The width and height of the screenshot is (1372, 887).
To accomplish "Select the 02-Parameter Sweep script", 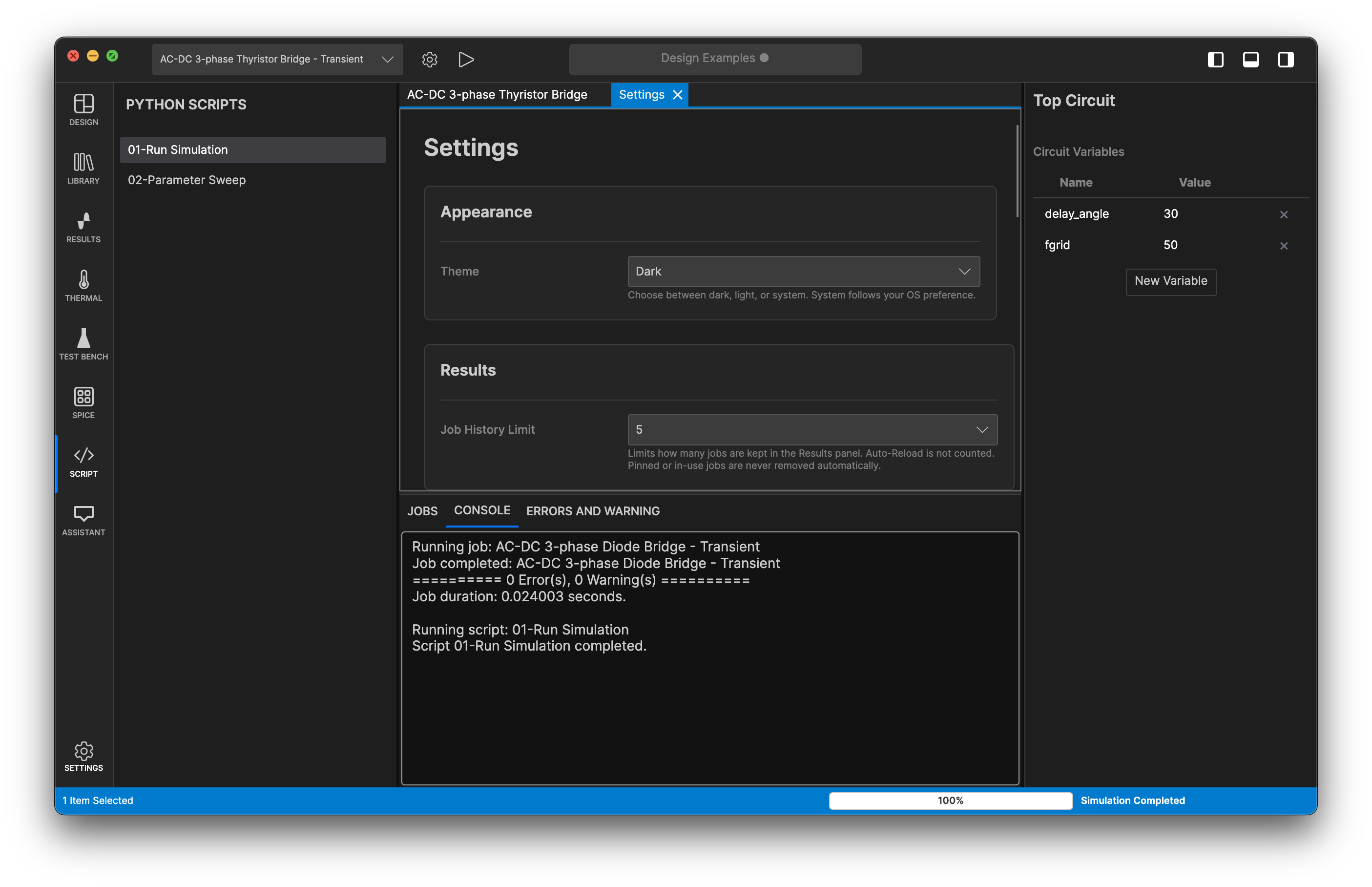I will 186,180.
